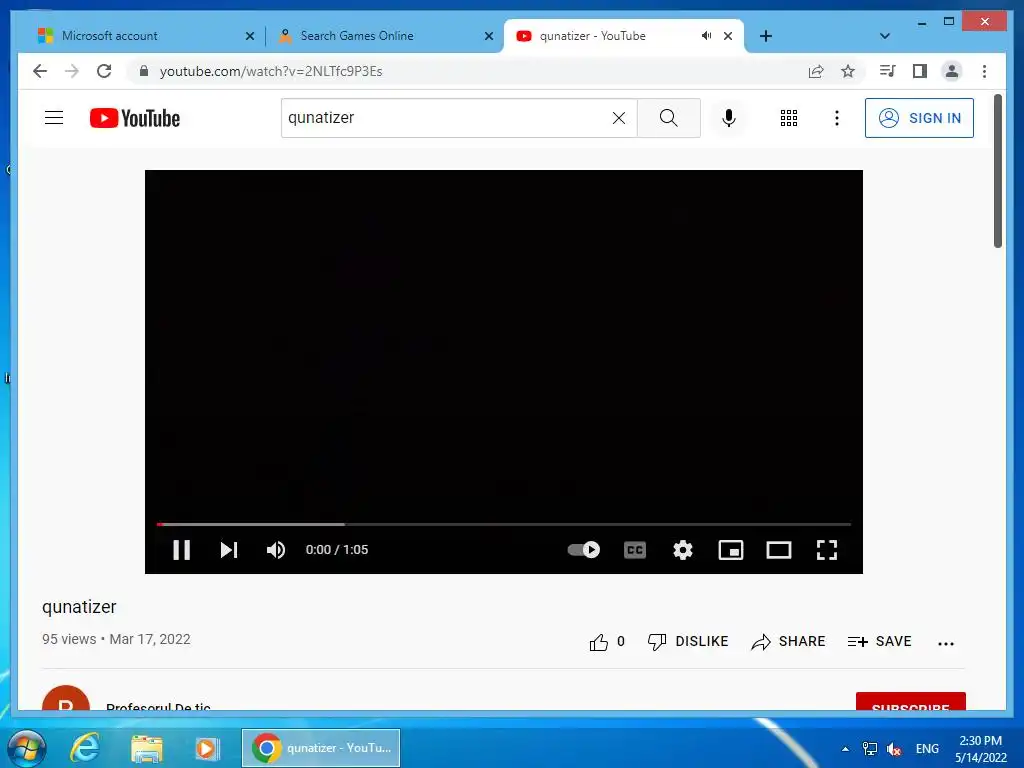This screenshot has width=1024, height=768.
Task: Open video player settings gear
Action: pyautogui.click(x=682, y=550)
